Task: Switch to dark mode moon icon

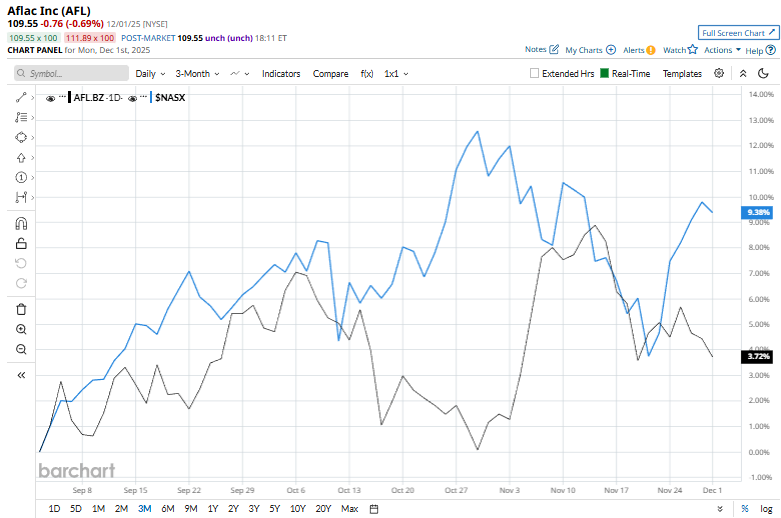Action: pos(763,73)
